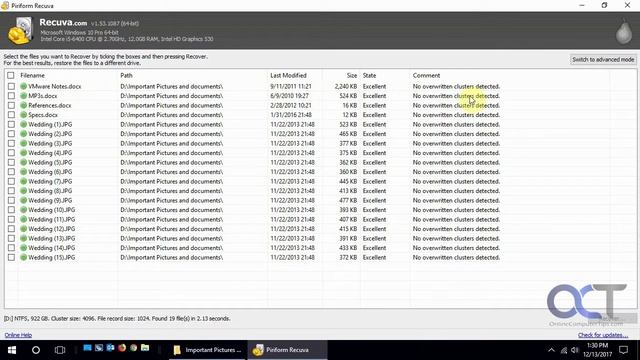Click green status icon of MP3s.docx
This screenshot has height=360, width=640.
coord(24,96)
